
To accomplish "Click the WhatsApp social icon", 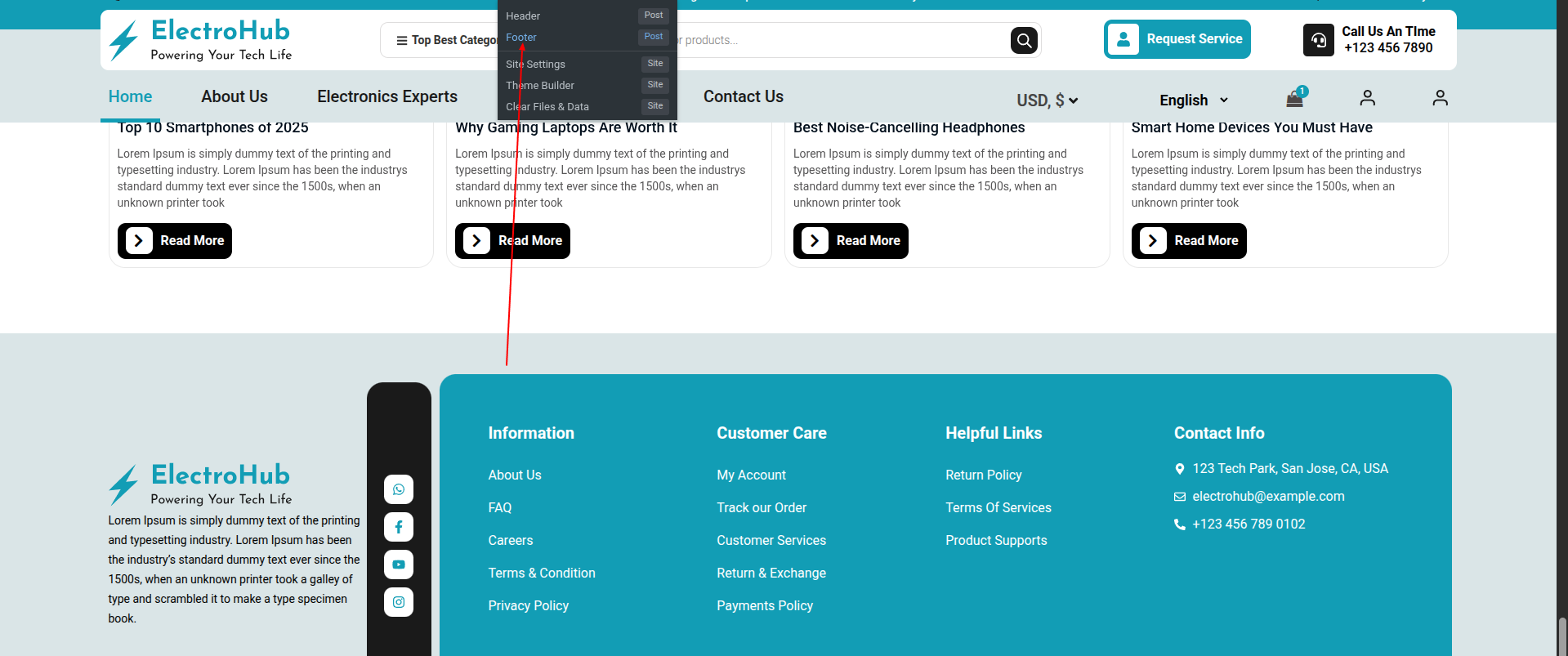I will coord(399,489).
